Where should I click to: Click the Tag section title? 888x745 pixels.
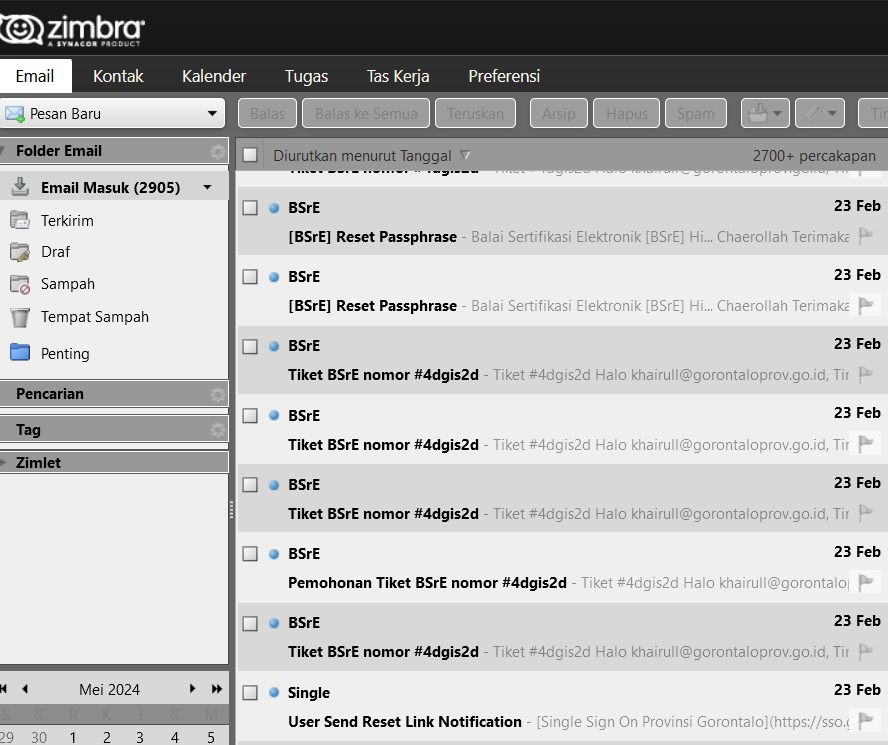point(28,430)
